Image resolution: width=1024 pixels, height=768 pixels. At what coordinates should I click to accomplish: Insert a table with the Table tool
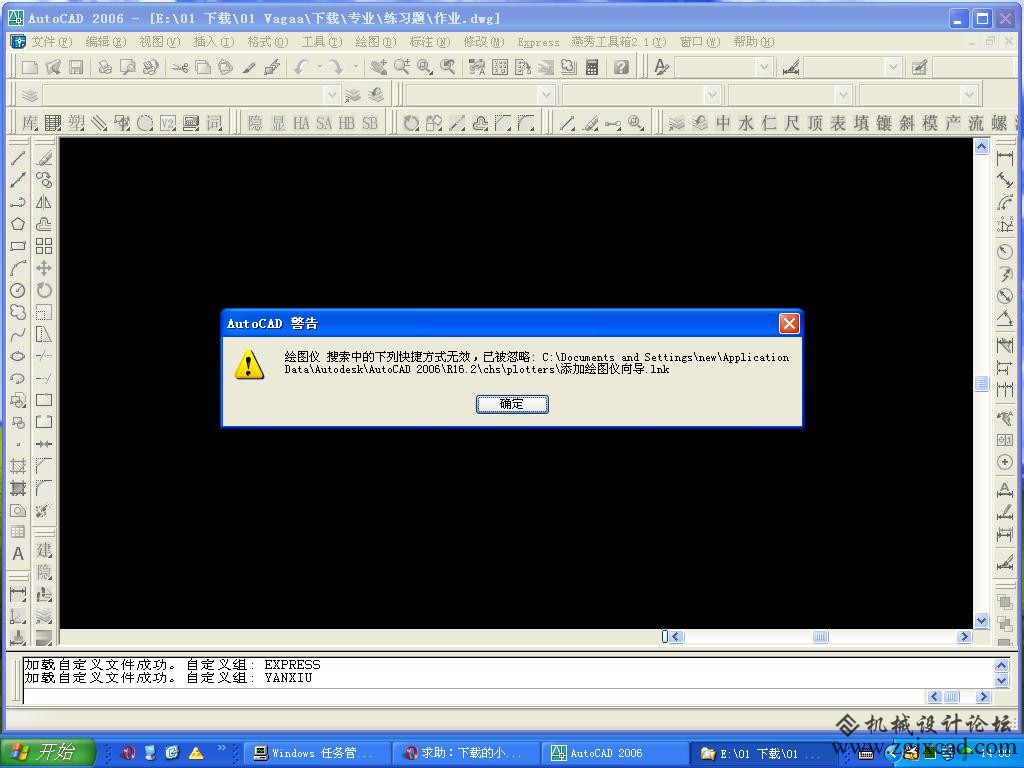(18, 532)
